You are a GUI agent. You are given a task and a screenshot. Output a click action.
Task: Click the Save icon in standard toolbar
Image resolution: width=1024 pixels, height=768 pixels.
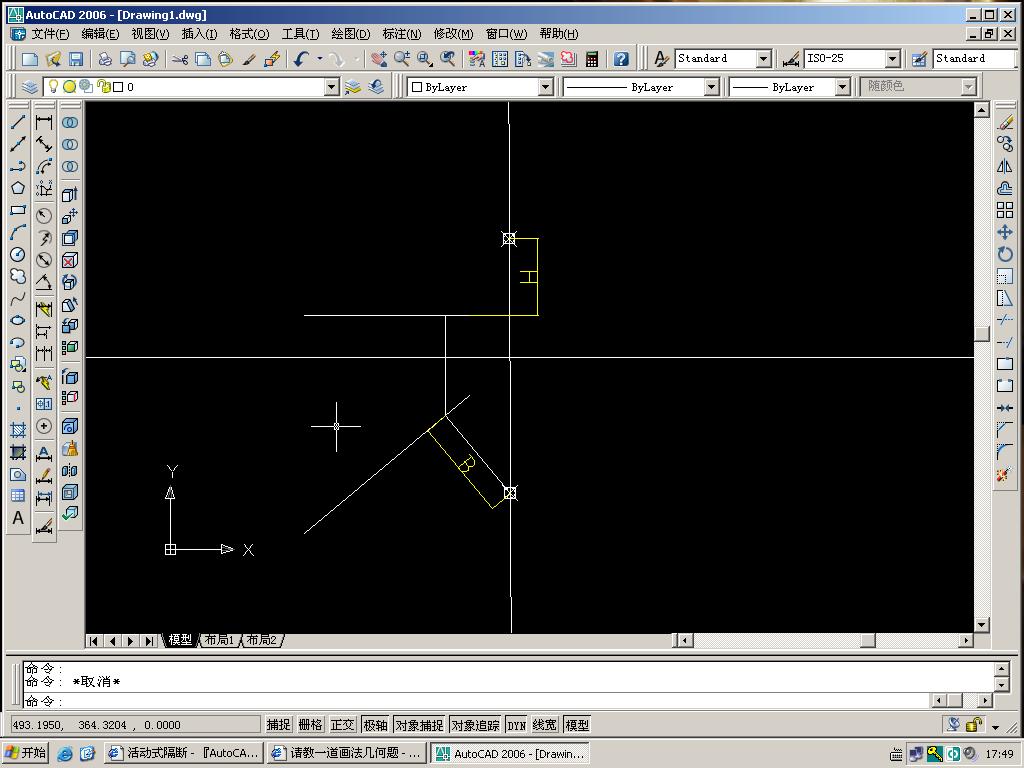(x=76, y=59)
